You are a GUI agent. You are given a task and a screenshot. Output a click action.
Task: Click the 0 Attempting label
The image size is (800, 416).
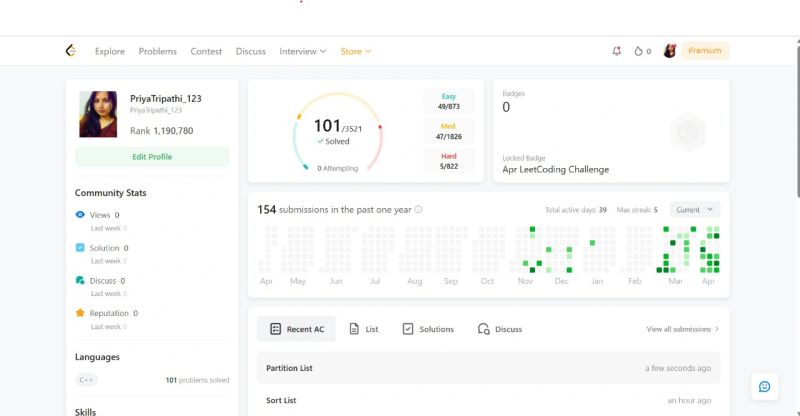pos(337,168)
